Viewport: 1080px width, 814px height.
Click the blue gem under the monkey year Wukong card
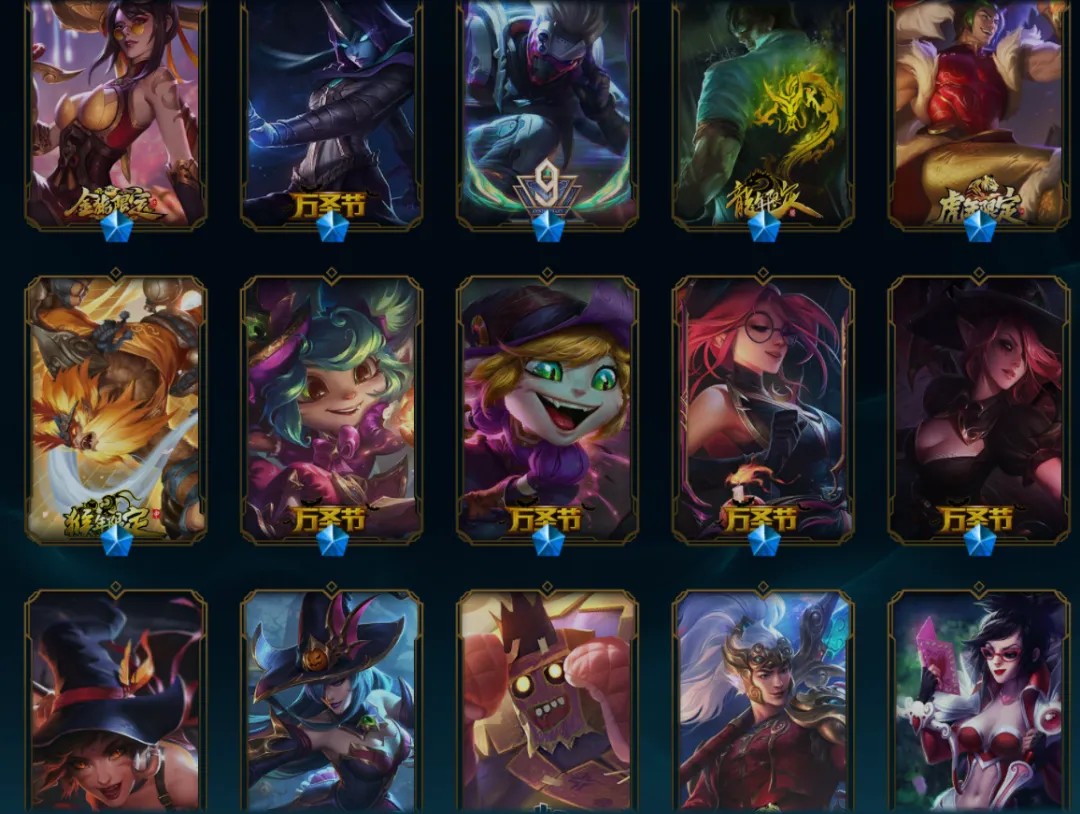(116, 541)
